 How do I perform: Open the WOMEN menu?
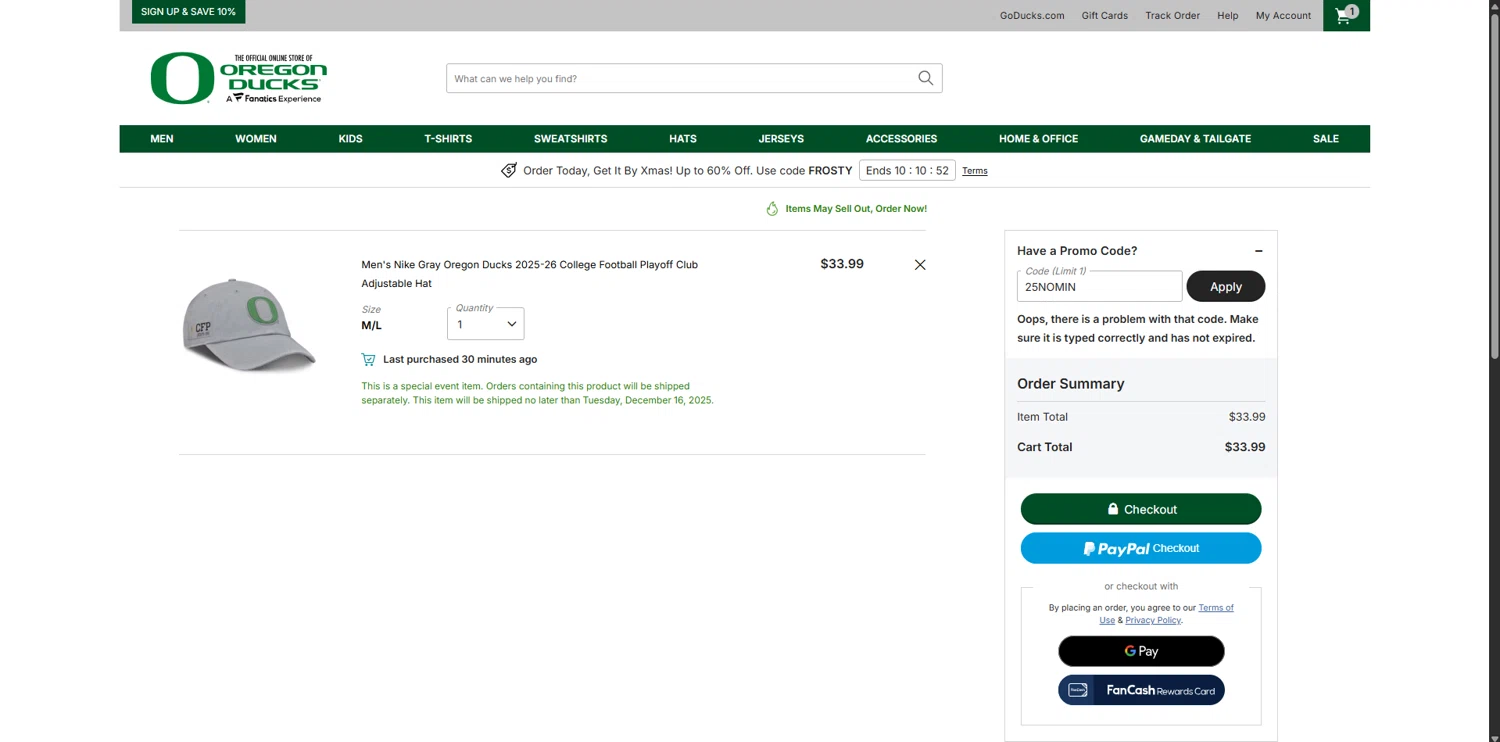(x=256, y=139)
